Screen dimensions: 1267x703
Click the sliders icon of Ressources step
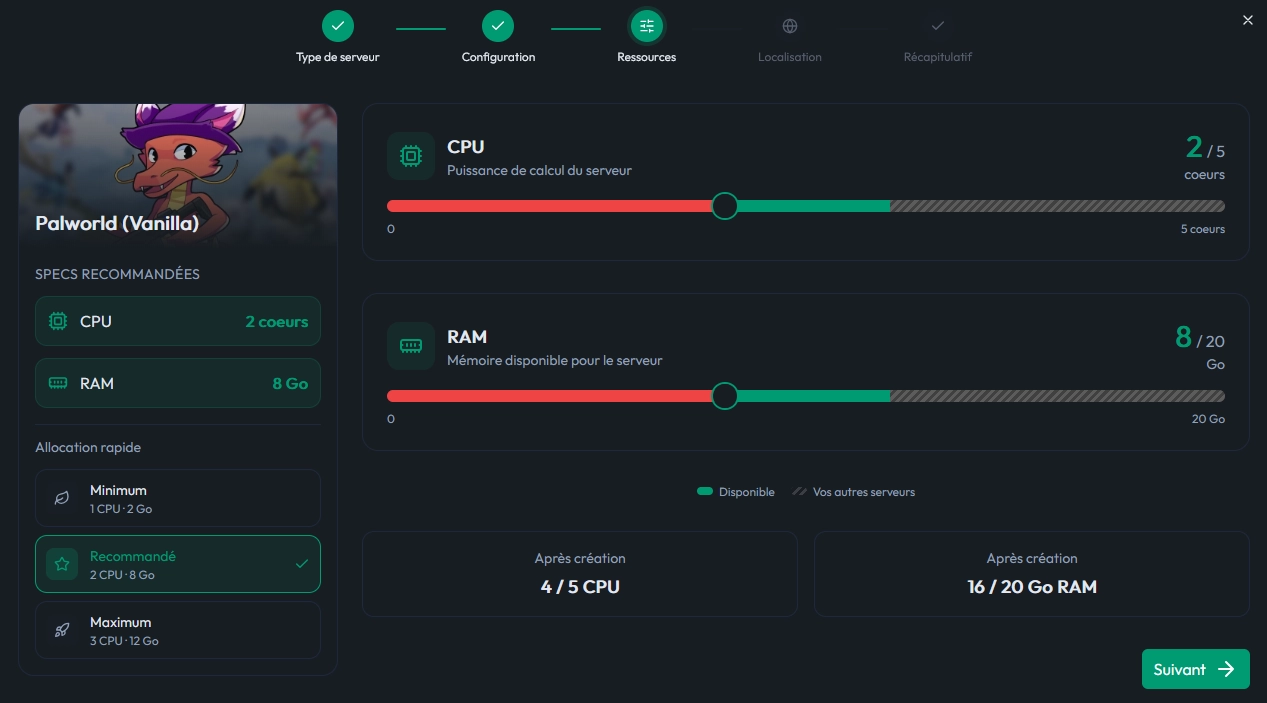click(647, 26)
